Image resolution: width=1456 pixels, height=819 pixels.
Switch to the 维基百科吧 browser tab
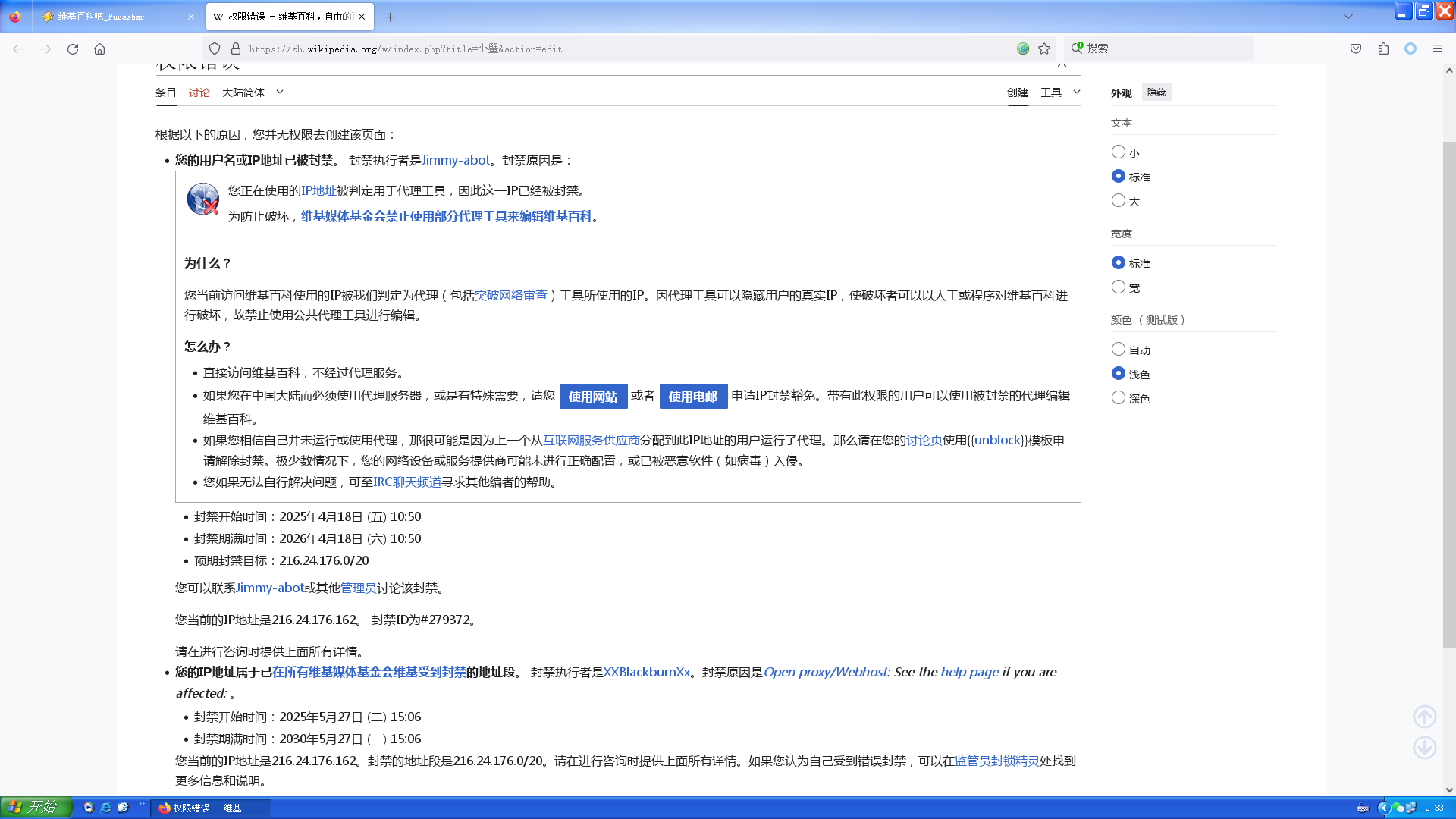(118, 17)
